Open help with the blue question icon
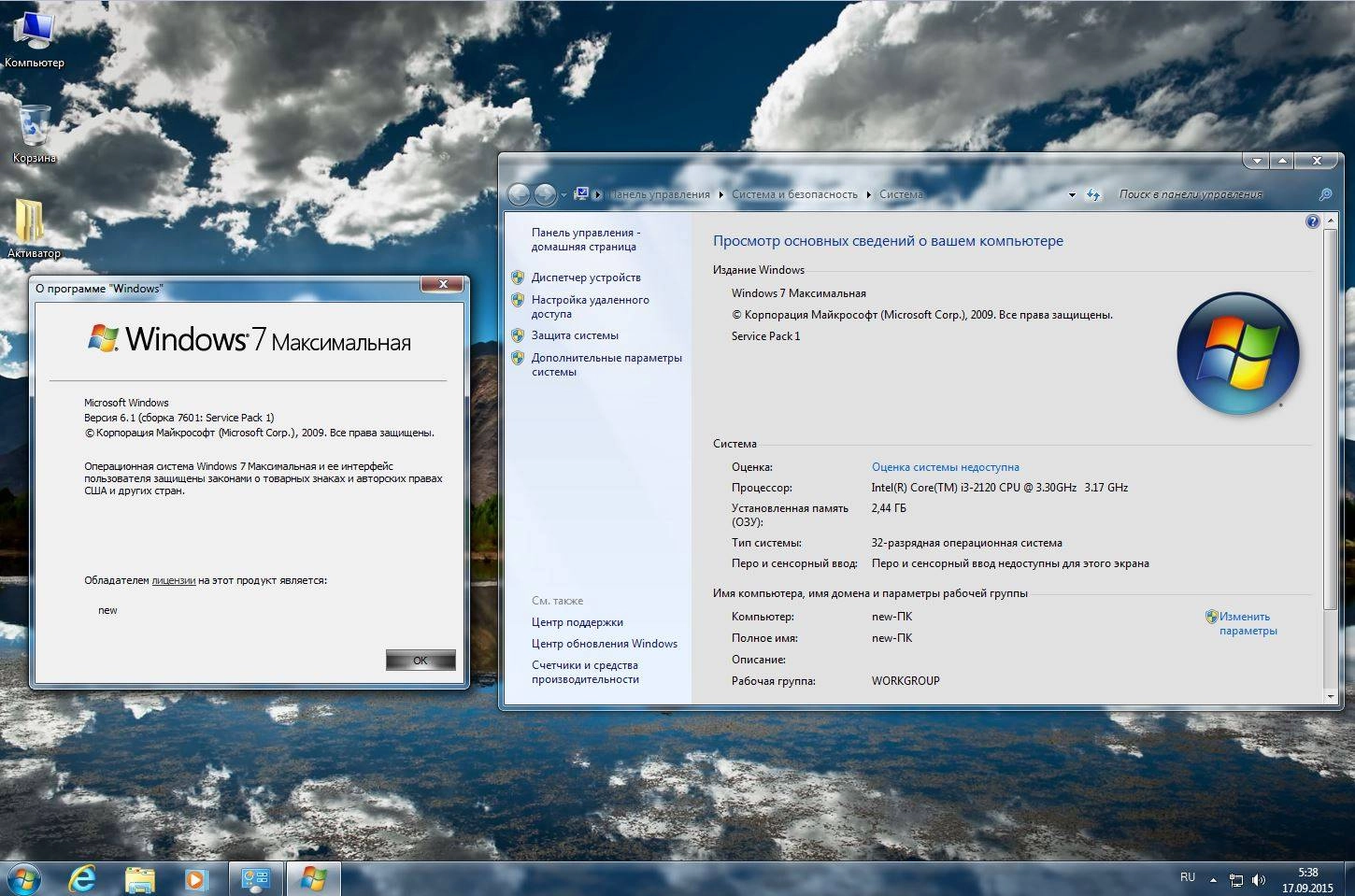 click(x=1312, y=221)
